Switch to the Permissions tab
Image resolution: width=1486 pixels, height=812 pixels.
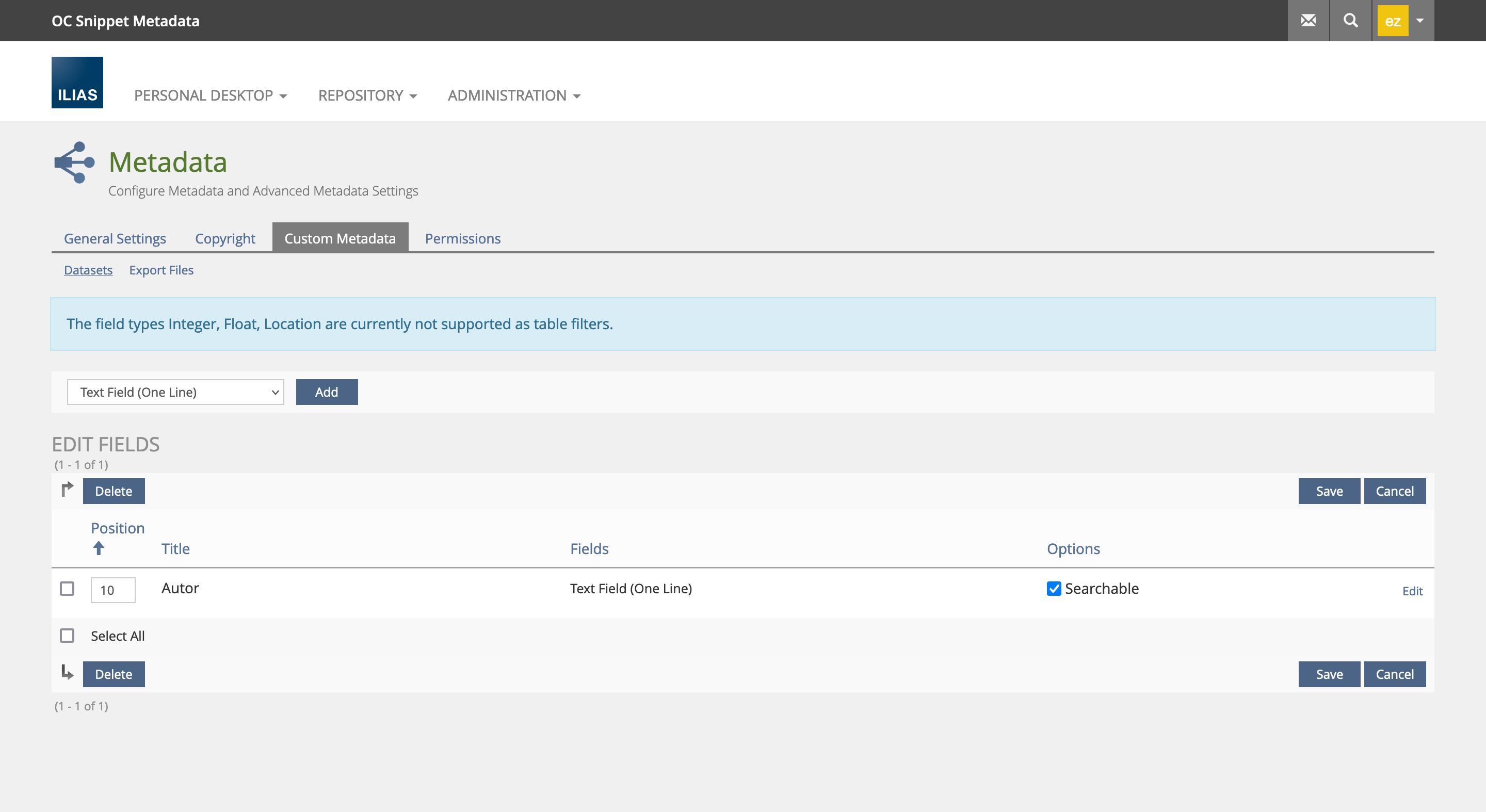[x=462, y=239]
